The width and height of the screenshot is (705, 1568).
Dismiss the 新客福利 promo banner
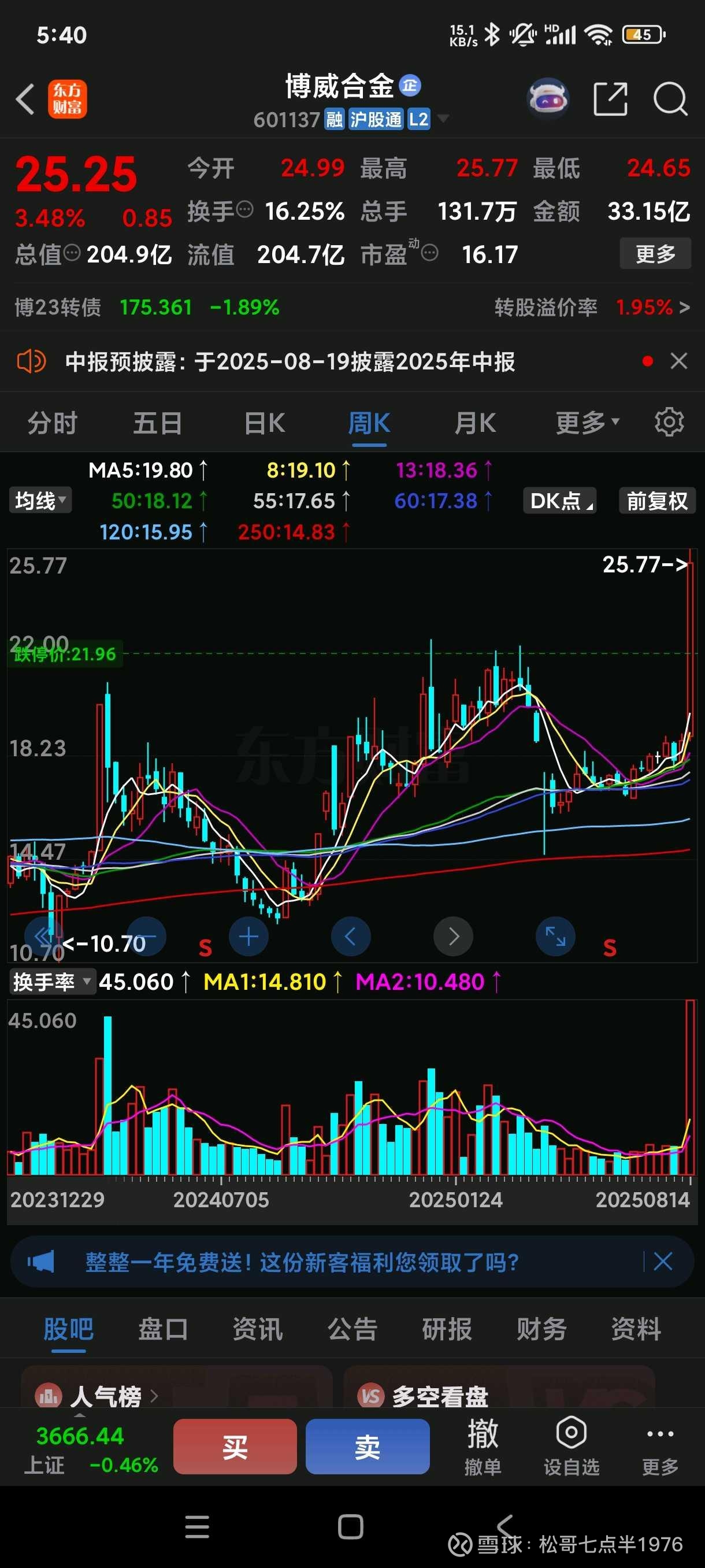pyautogui.click(x=662, y=1262)
